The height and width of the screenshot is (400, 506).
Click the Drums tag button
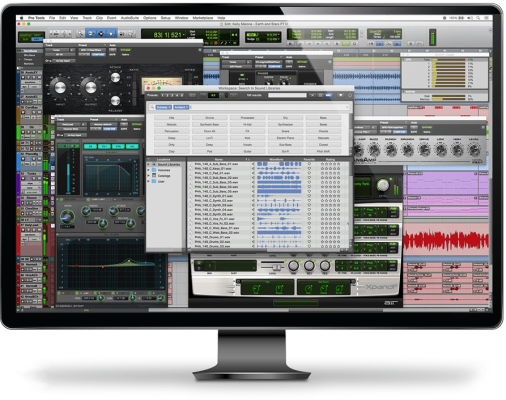(209, 118)
